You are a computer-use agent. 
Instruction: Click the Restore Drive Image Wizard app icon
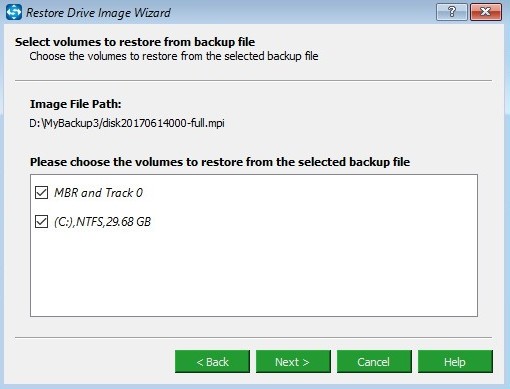pyautogui.click(x=14, y=12)
